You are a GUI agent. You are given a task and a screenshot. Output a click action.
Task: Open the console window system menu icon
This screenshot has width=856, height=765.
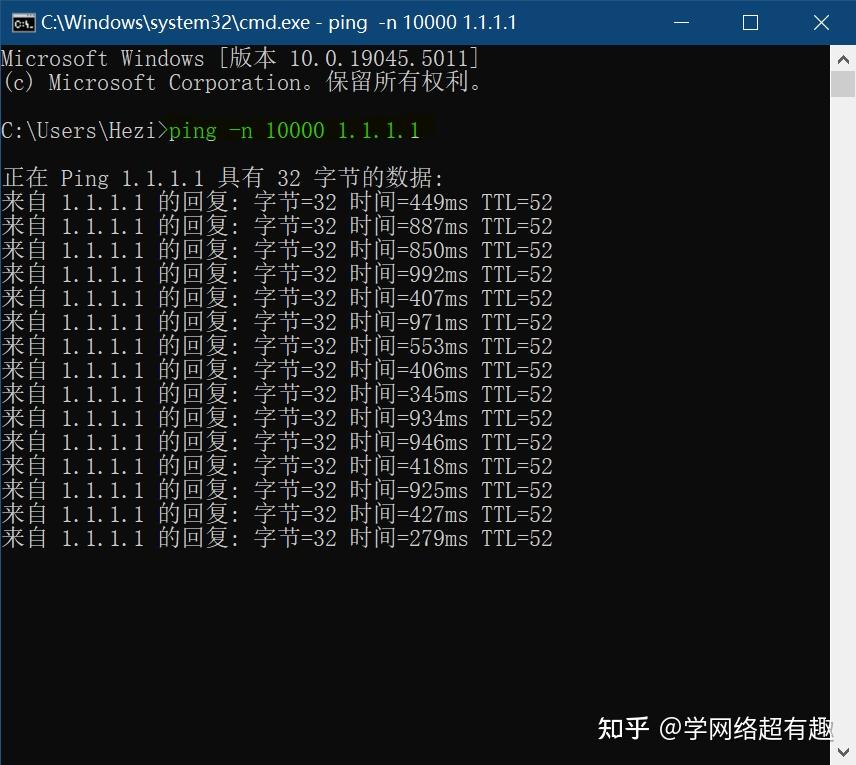pyautogui.click(x=21, y=21)
